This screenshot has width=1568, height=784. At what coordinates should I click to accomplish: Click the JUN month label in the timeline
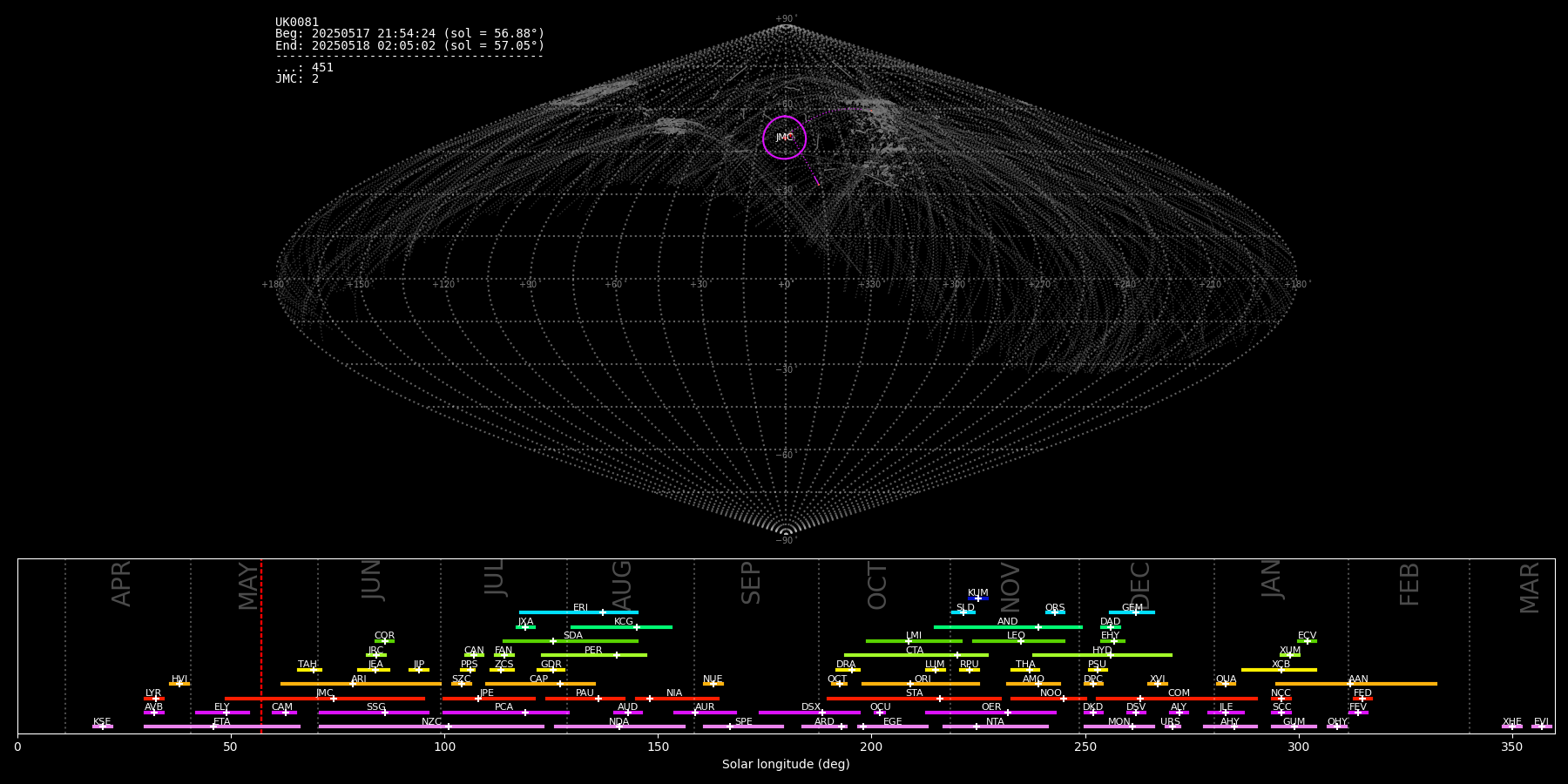(x=372, y=580)
